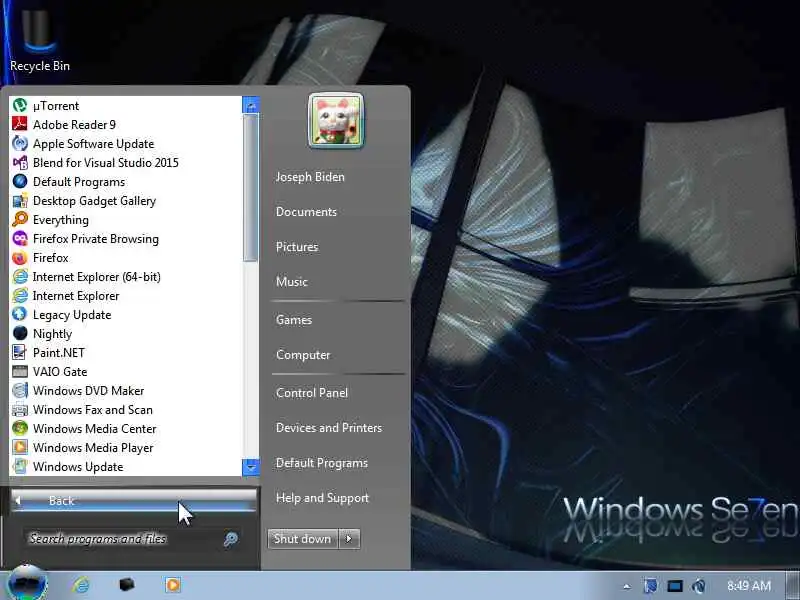Screen dimensions: 800x600
Task: Click the VAIO Gate icon
Action: [x=20, y=371]
